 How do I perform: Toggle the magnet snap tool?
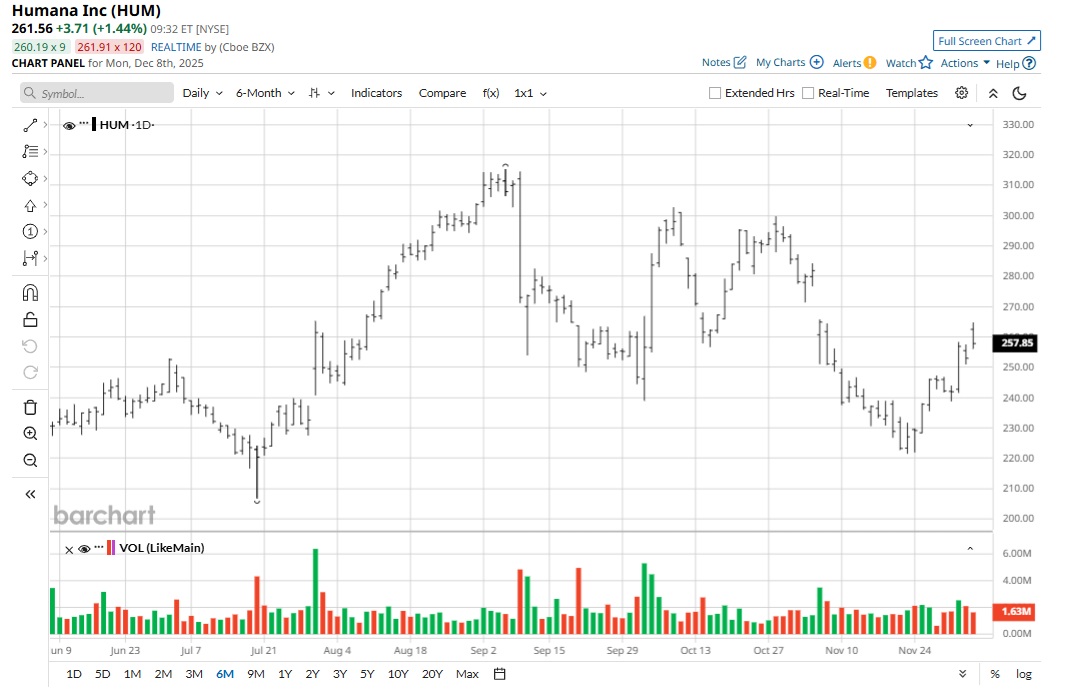30,293
